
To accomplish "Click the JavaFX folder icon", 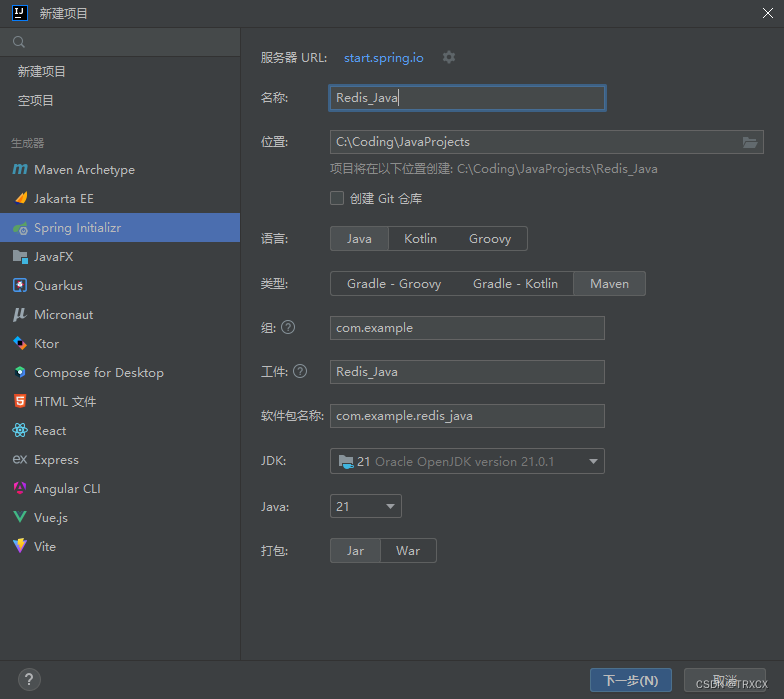I will (20, 256).
